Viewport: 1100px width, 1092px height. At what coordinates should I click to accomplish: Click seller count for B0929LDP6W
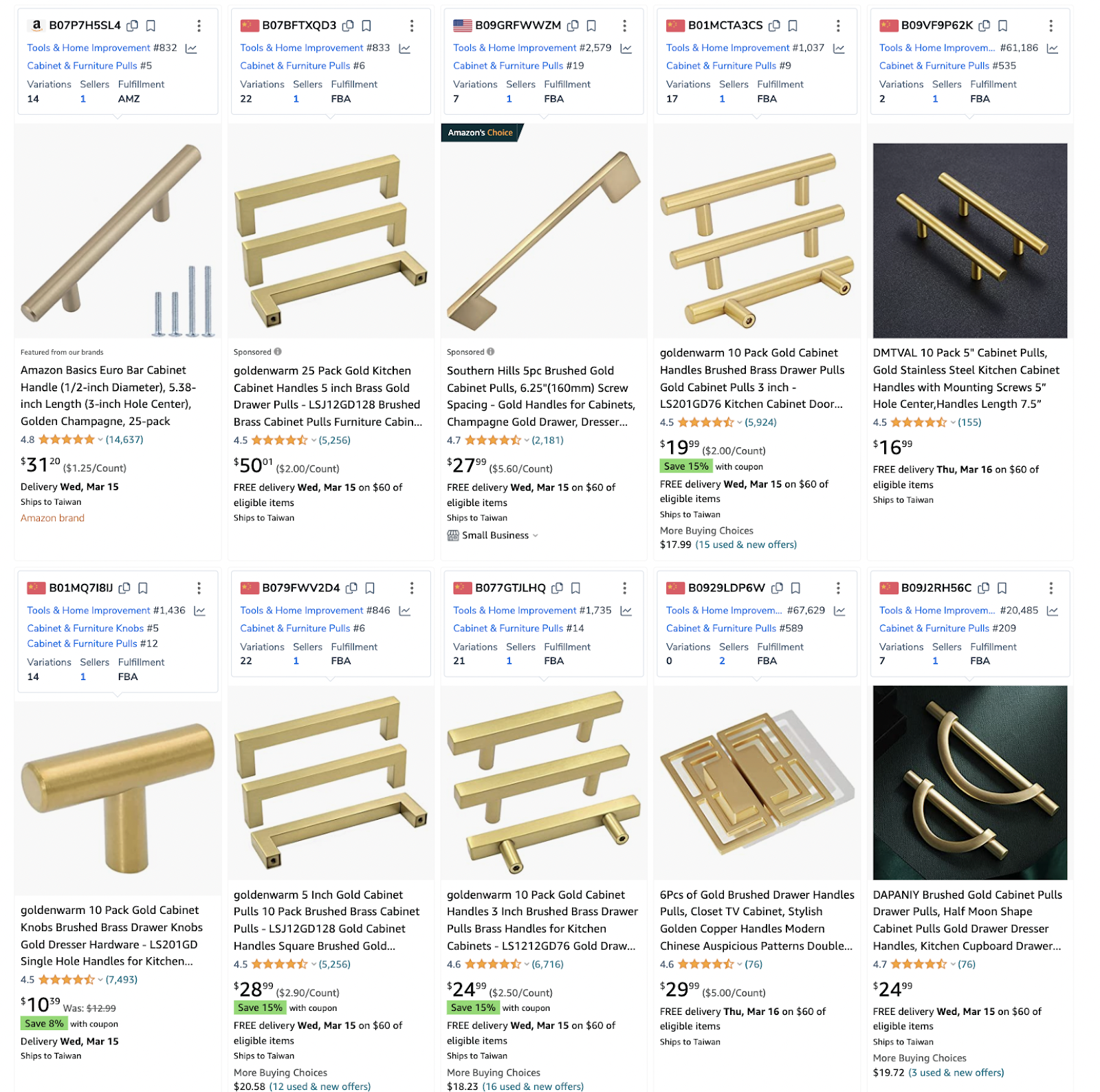[x=722, y=661]
